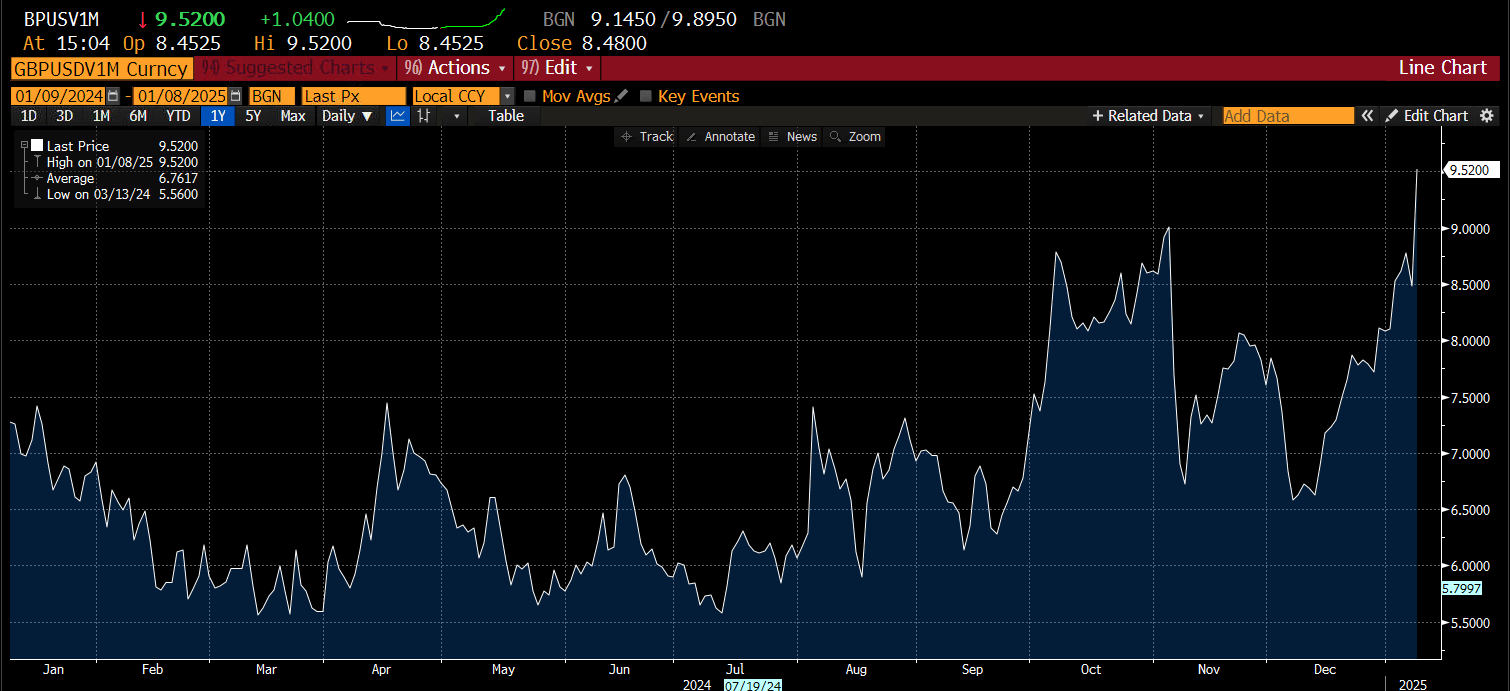Open chart settings gear icon

click(x=1487, y=116)
